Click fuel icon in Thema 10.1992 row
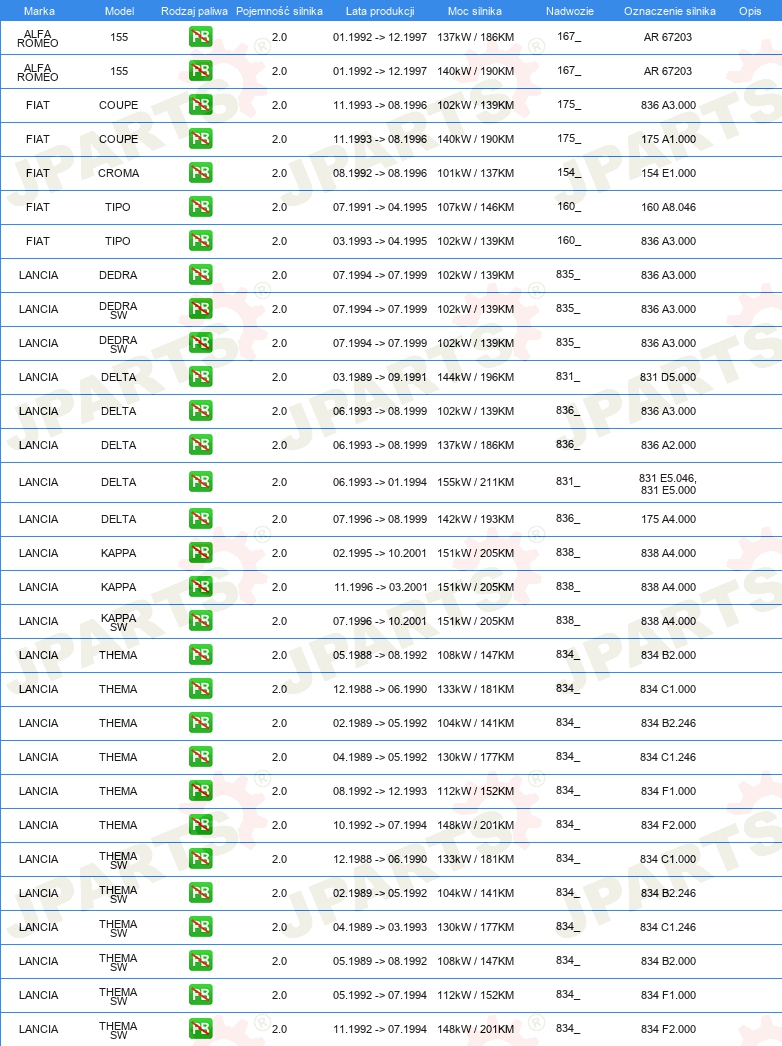Image resolution: width=782 pixels, height=1046 pixels. [x=200, y=825]
